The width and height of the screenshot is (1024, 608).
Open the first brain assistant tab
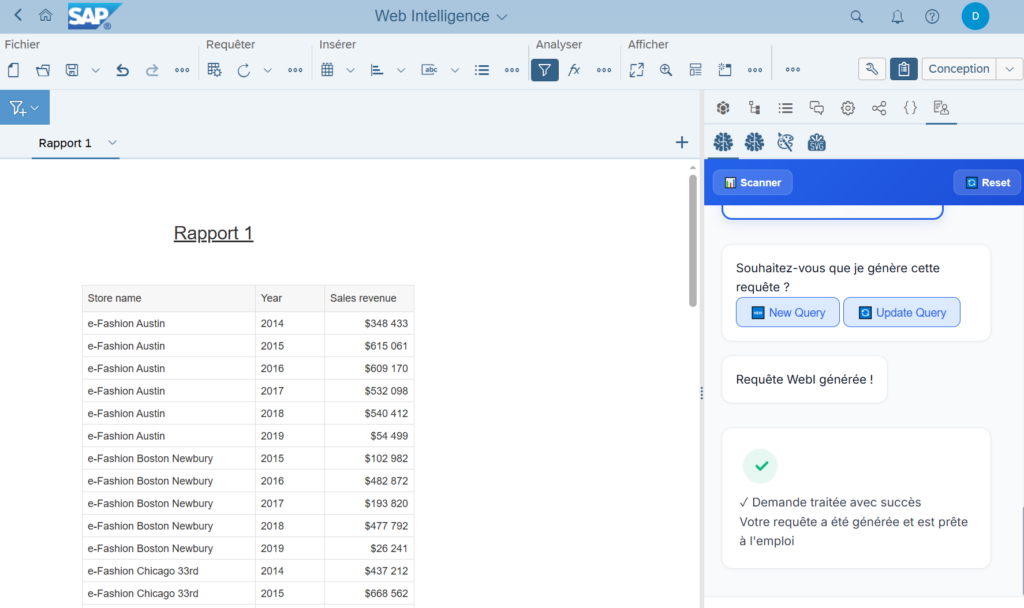723,142
